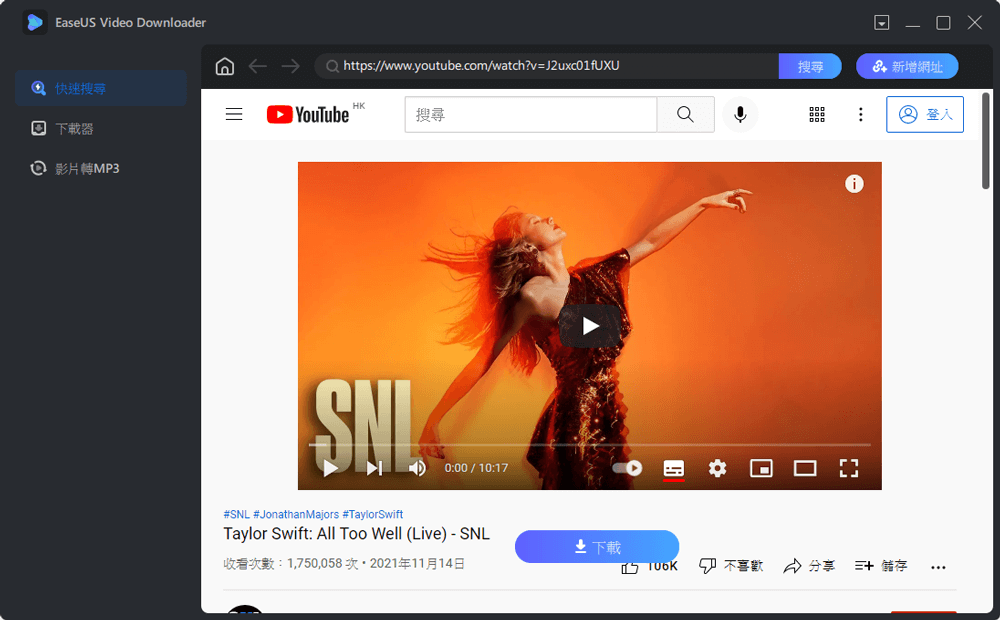This screenshot has height=620, width=1000.
Task: Toggle captions with the subtitles icon
Action: 673,468
